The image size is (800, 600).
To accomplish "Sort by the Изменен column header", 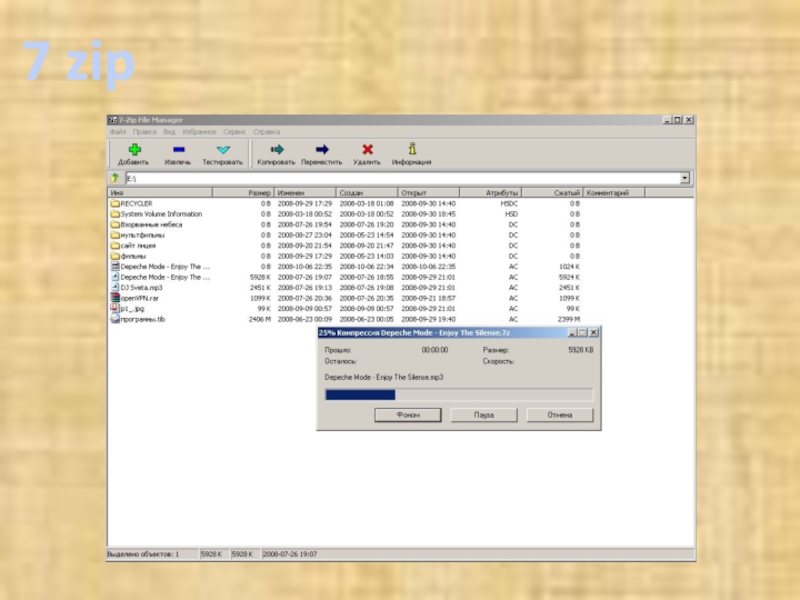I will [305, 193].
